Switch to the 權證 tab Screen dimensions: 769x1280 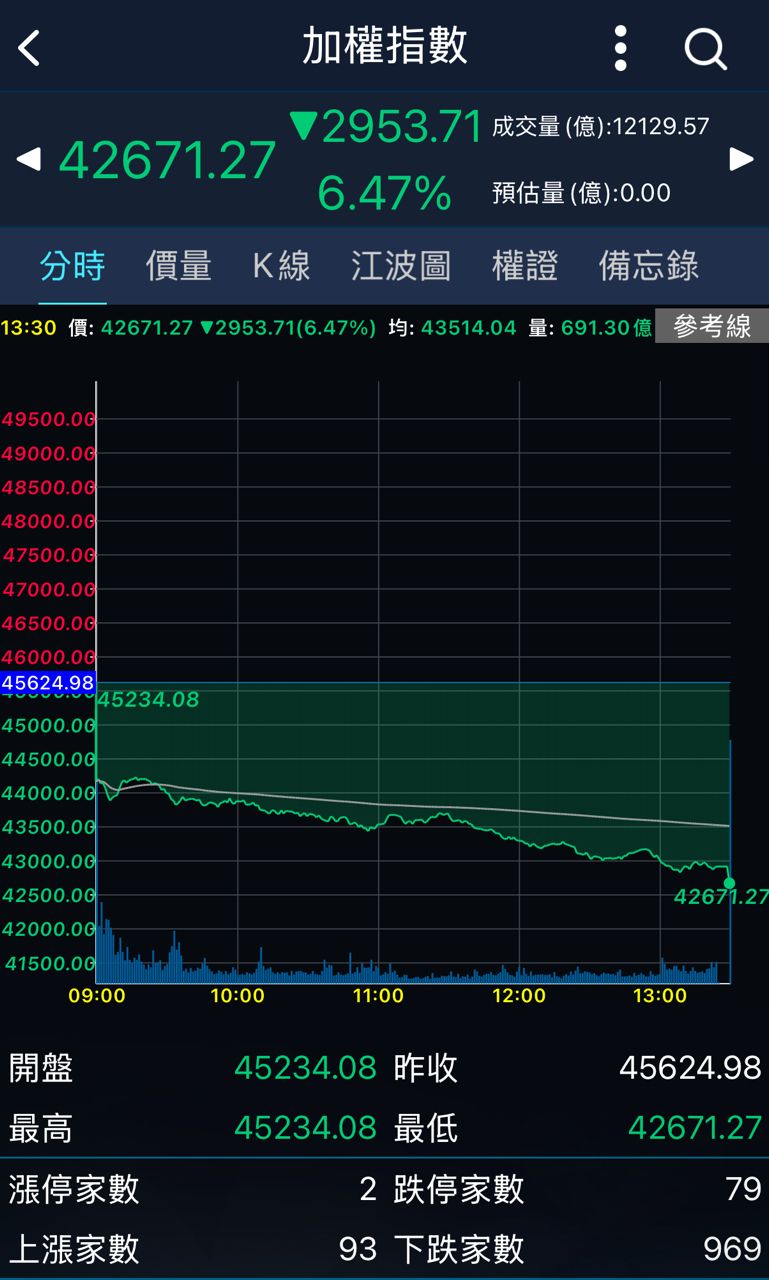(x=525, y=266)
